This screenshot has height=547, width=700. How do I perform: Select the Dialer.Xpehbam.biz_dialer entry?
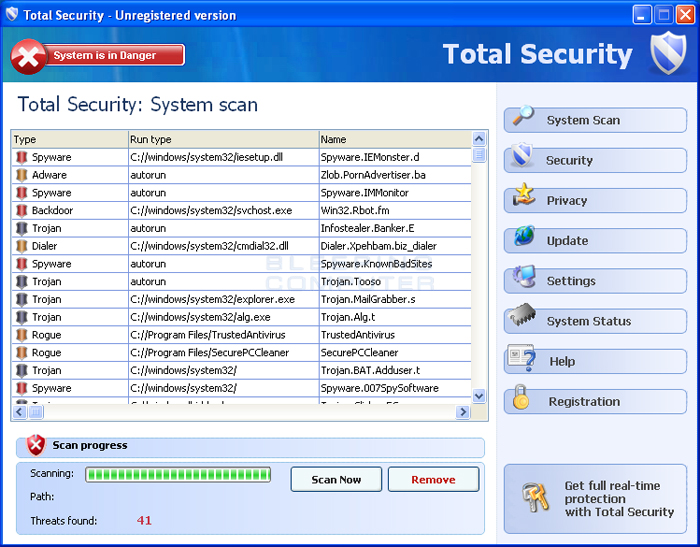[379, 246]
